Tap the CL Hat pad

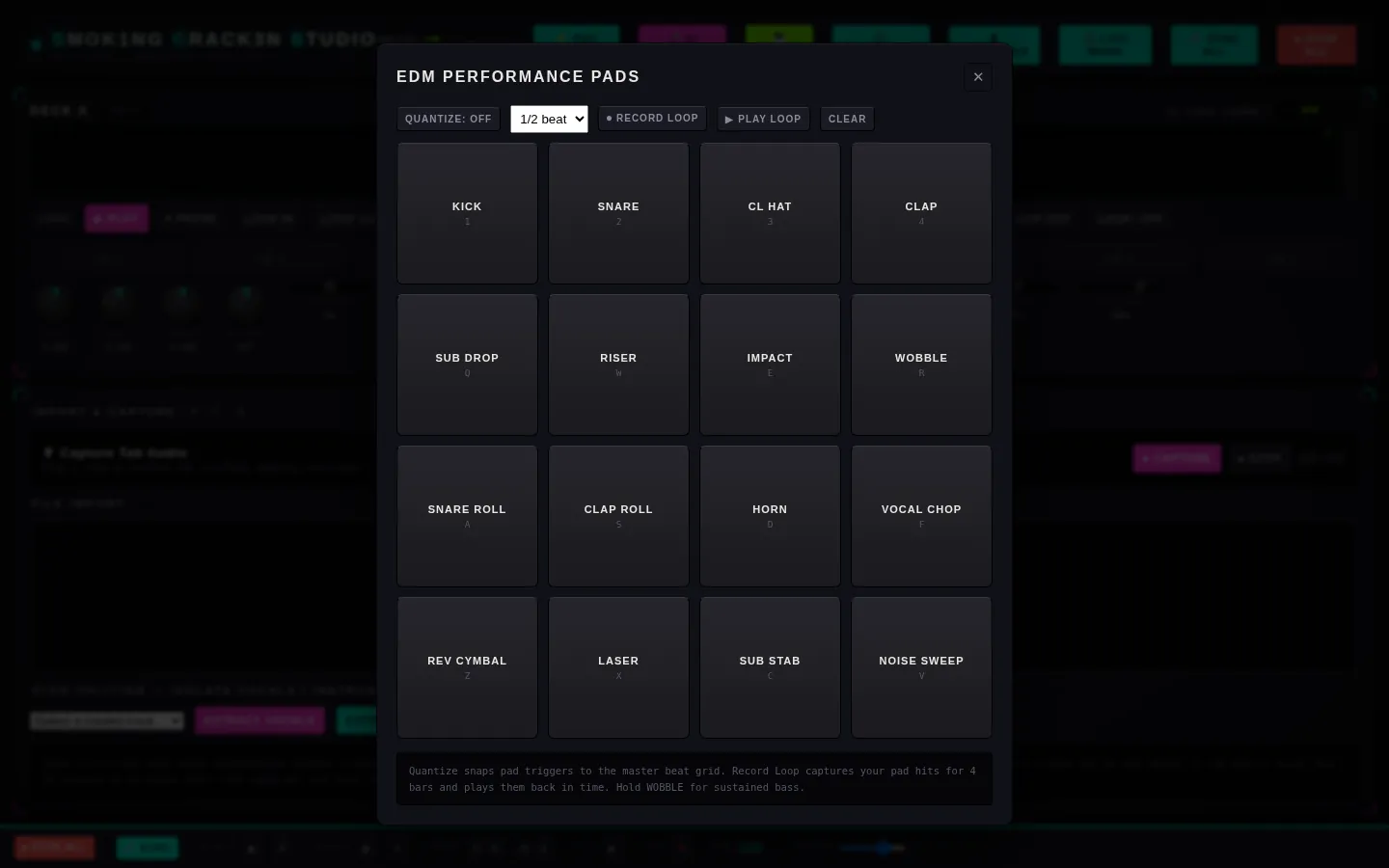[770, 213]
